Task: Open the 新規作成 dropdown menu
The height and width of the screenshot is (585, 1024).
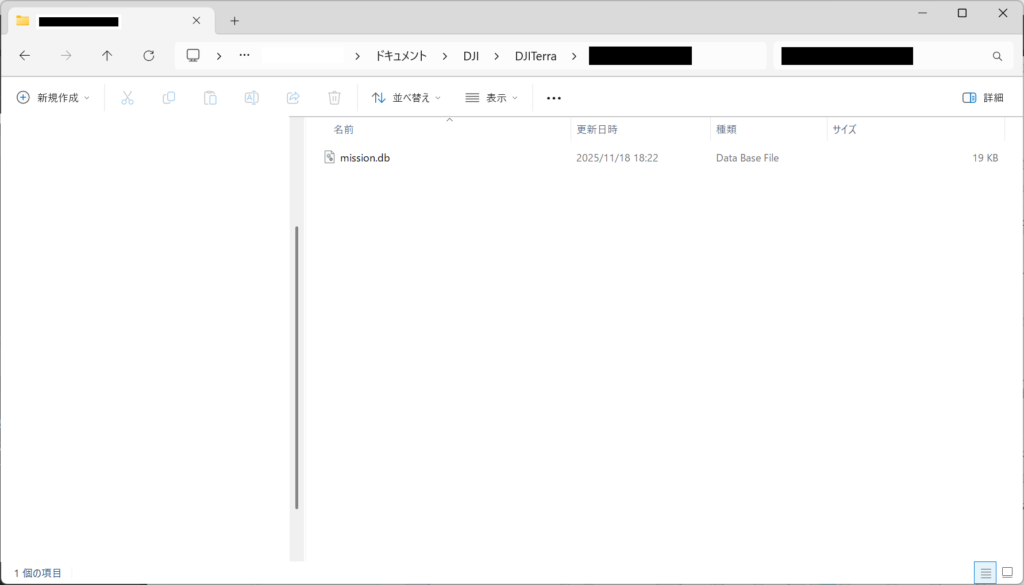Action: tap(53, 98)
